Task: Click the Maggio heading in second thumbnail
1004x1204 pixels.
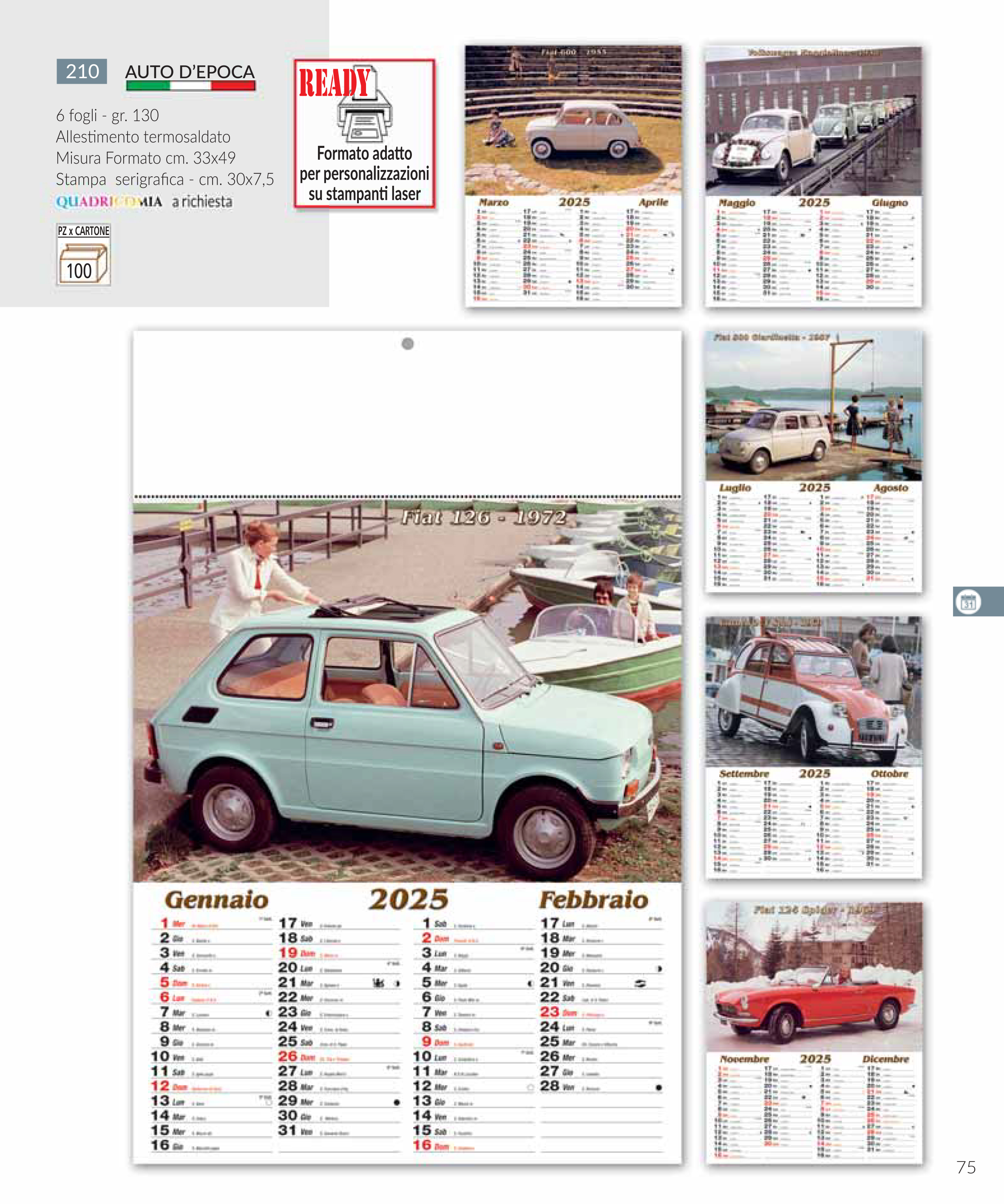Action: coord(737,203)
